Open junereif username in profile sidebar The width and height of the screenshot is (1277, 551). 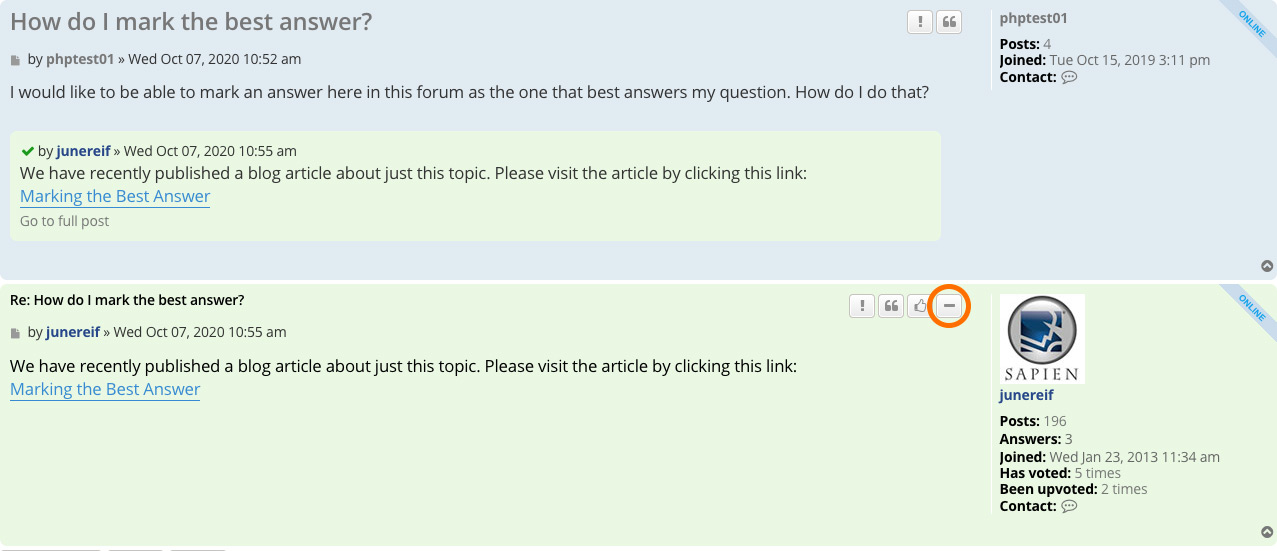pyautogui.click(x=1026, y=395)
